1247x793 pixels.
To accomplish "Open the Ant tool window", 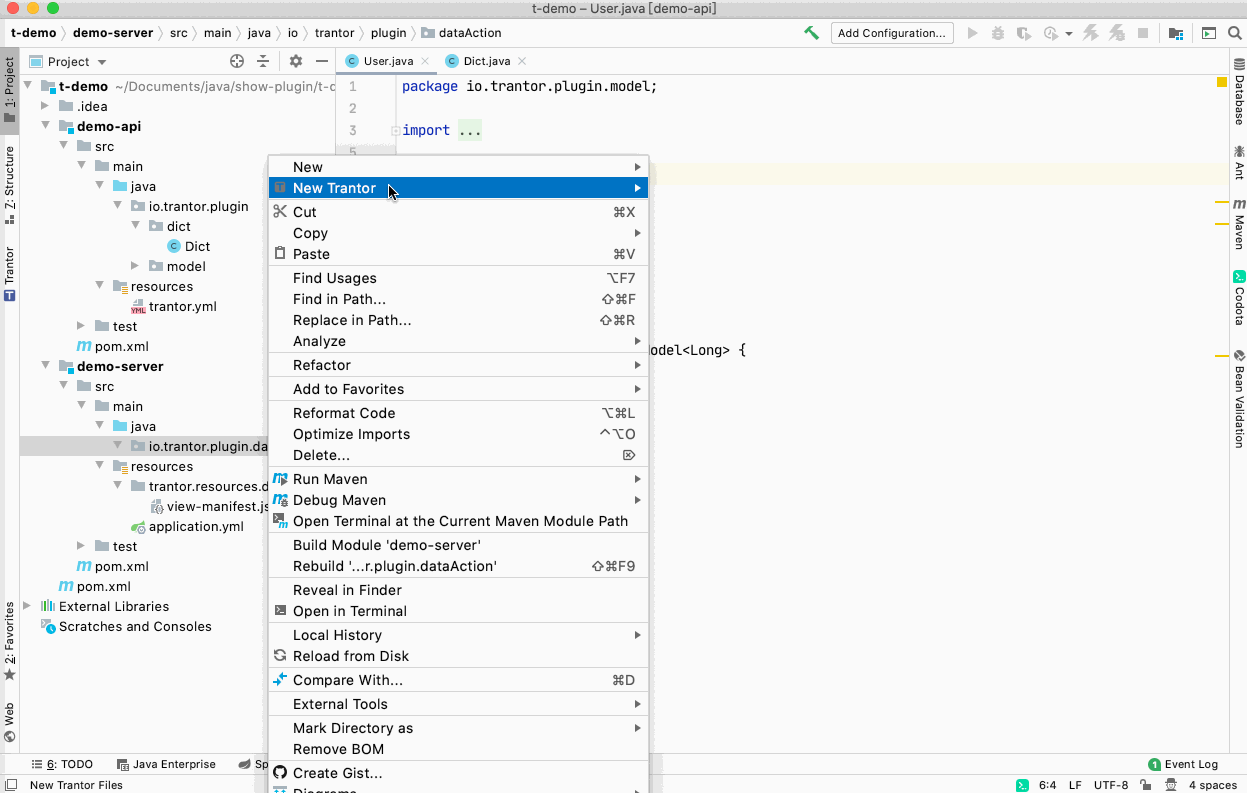I will 1239,161.
